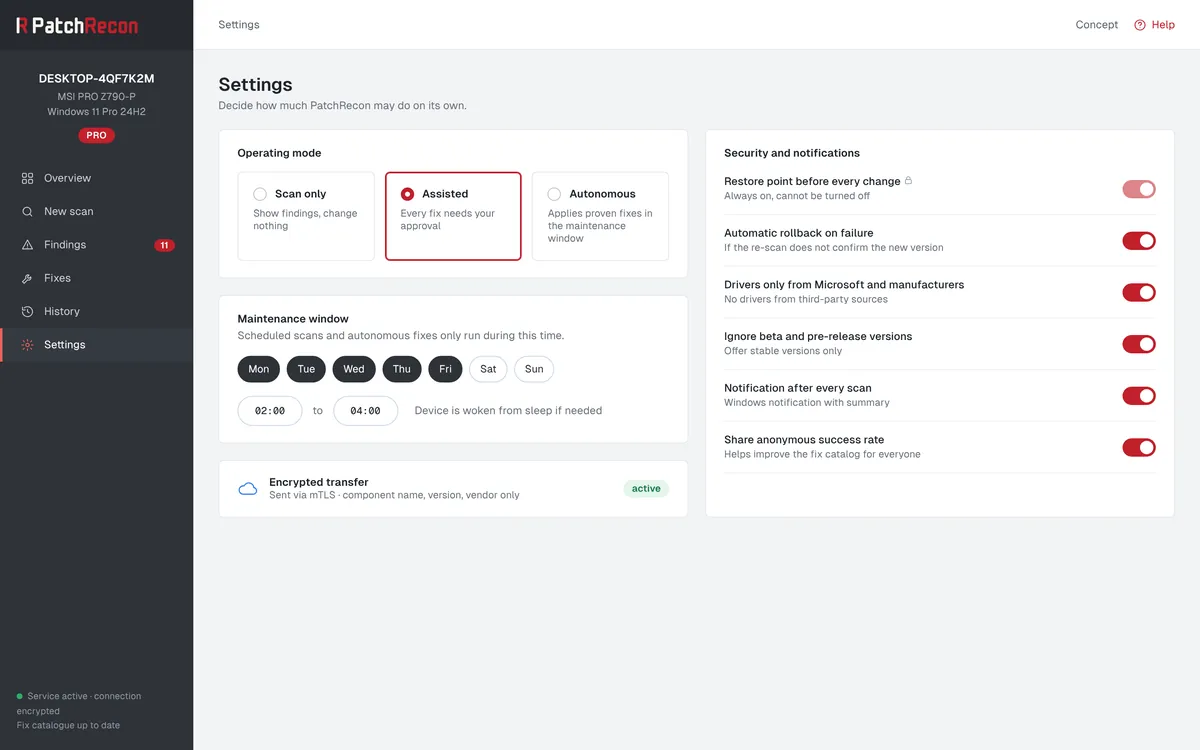1200x750 pixels.
Task: Select the Autonomous radio button
Action: tap(554, 194)
